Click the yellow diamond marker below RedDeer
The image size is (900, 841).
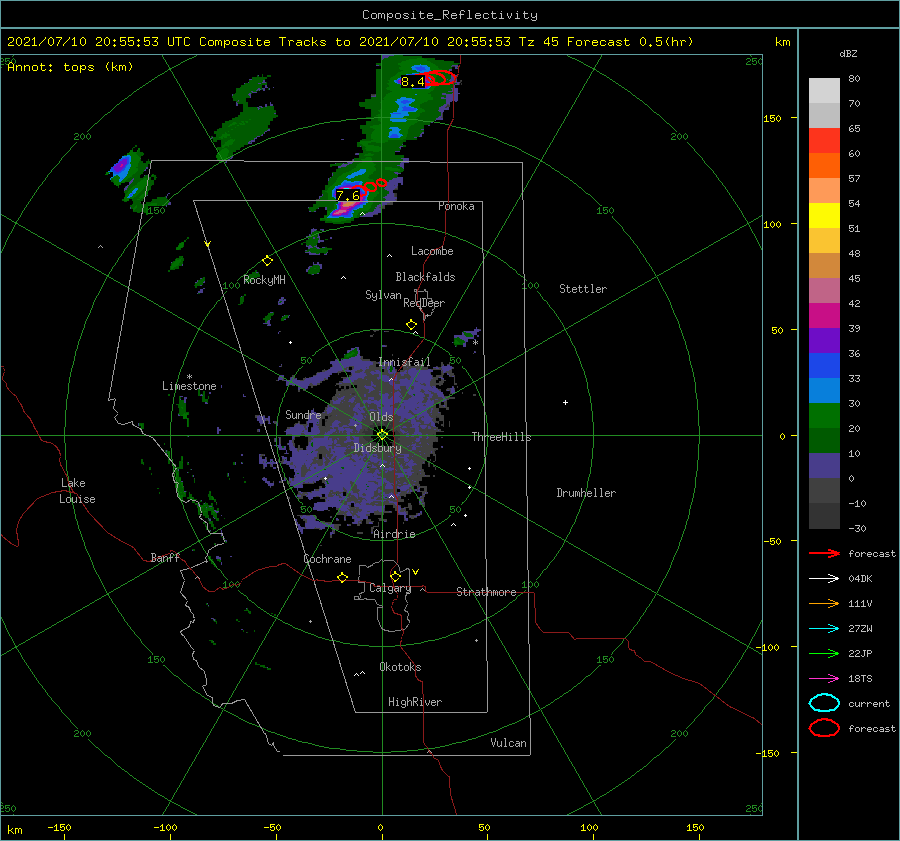click(x=411, y=325)
